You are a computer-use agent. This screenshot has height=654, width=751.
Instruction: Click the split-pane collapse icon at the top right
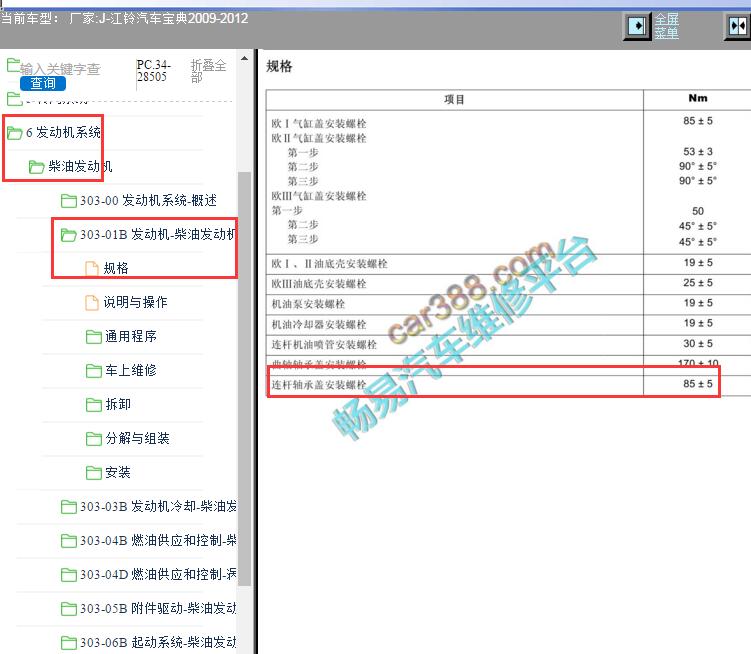(738, 25)
